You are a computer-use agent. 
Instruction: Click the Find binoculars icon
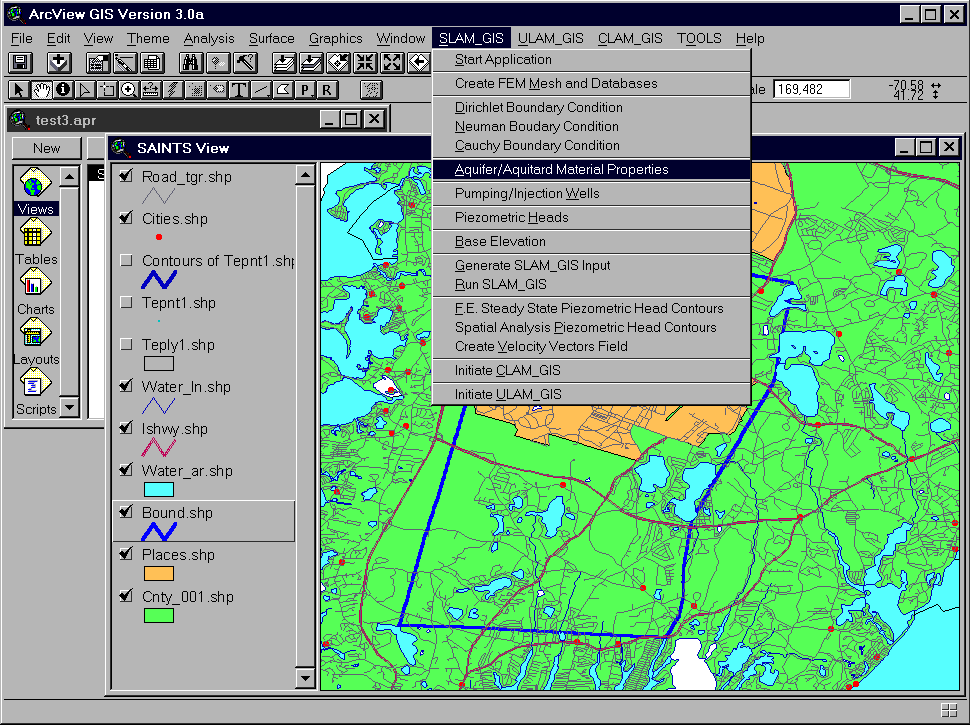(x=191, y=62)
